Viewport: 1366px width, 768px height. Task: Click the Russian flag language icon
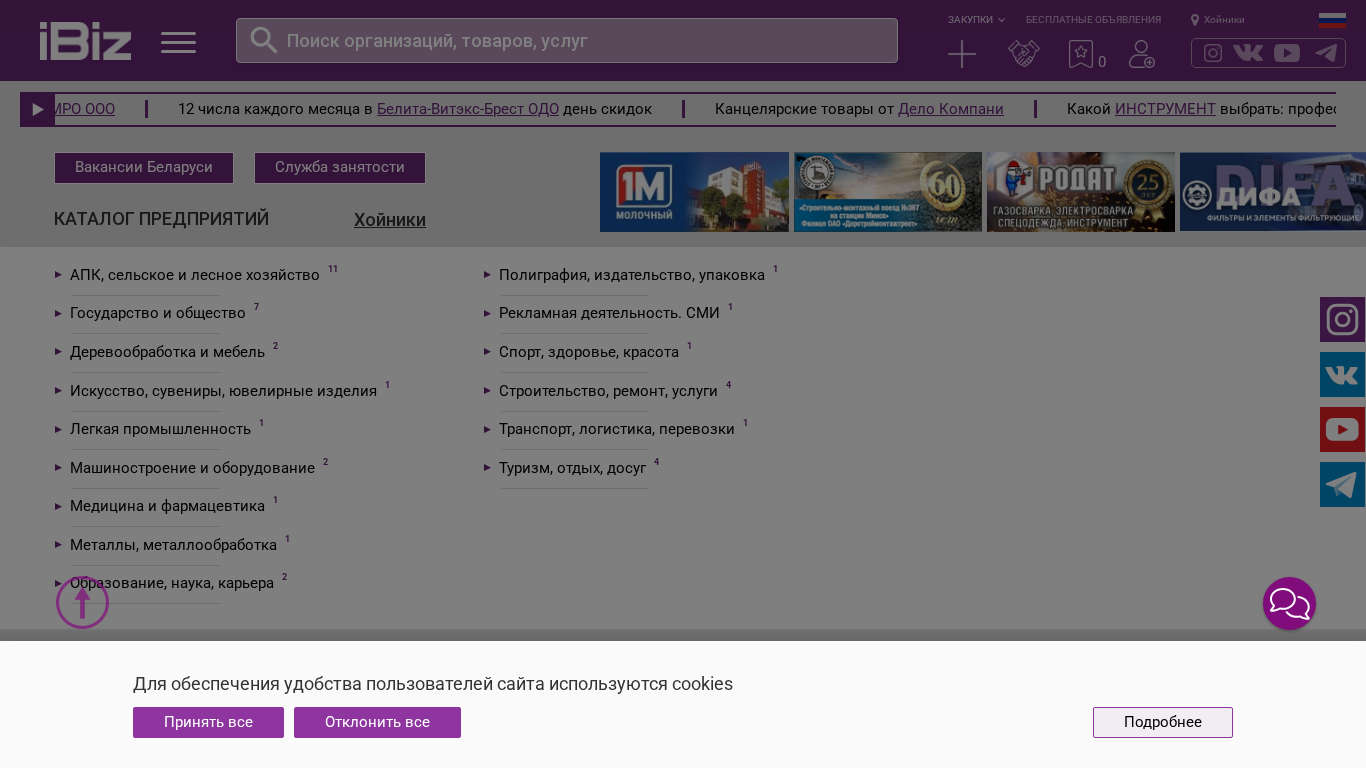1332,20
